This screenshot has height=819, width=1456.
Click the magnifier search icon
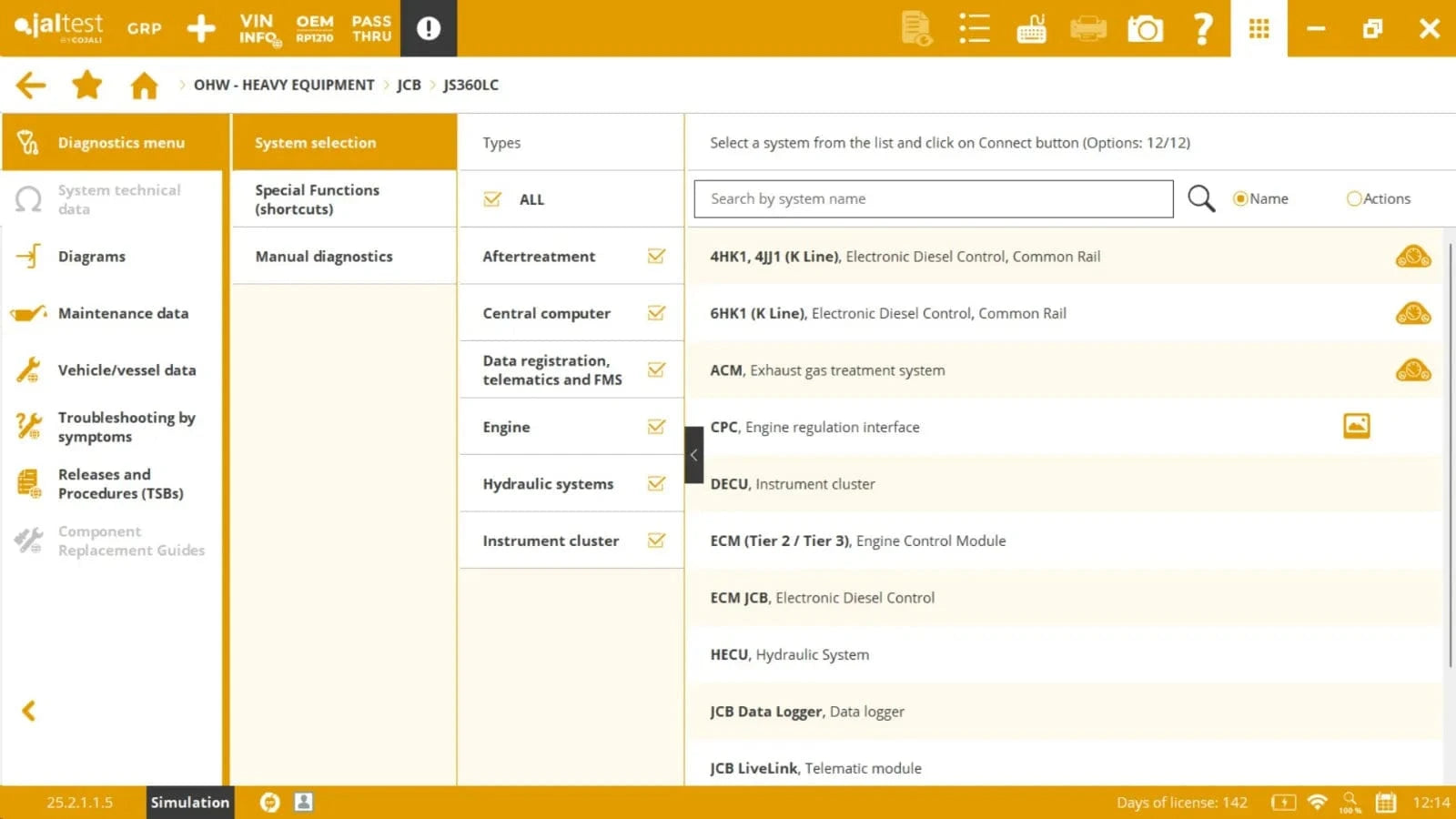pyautogui.click(x=1201, y=198)
